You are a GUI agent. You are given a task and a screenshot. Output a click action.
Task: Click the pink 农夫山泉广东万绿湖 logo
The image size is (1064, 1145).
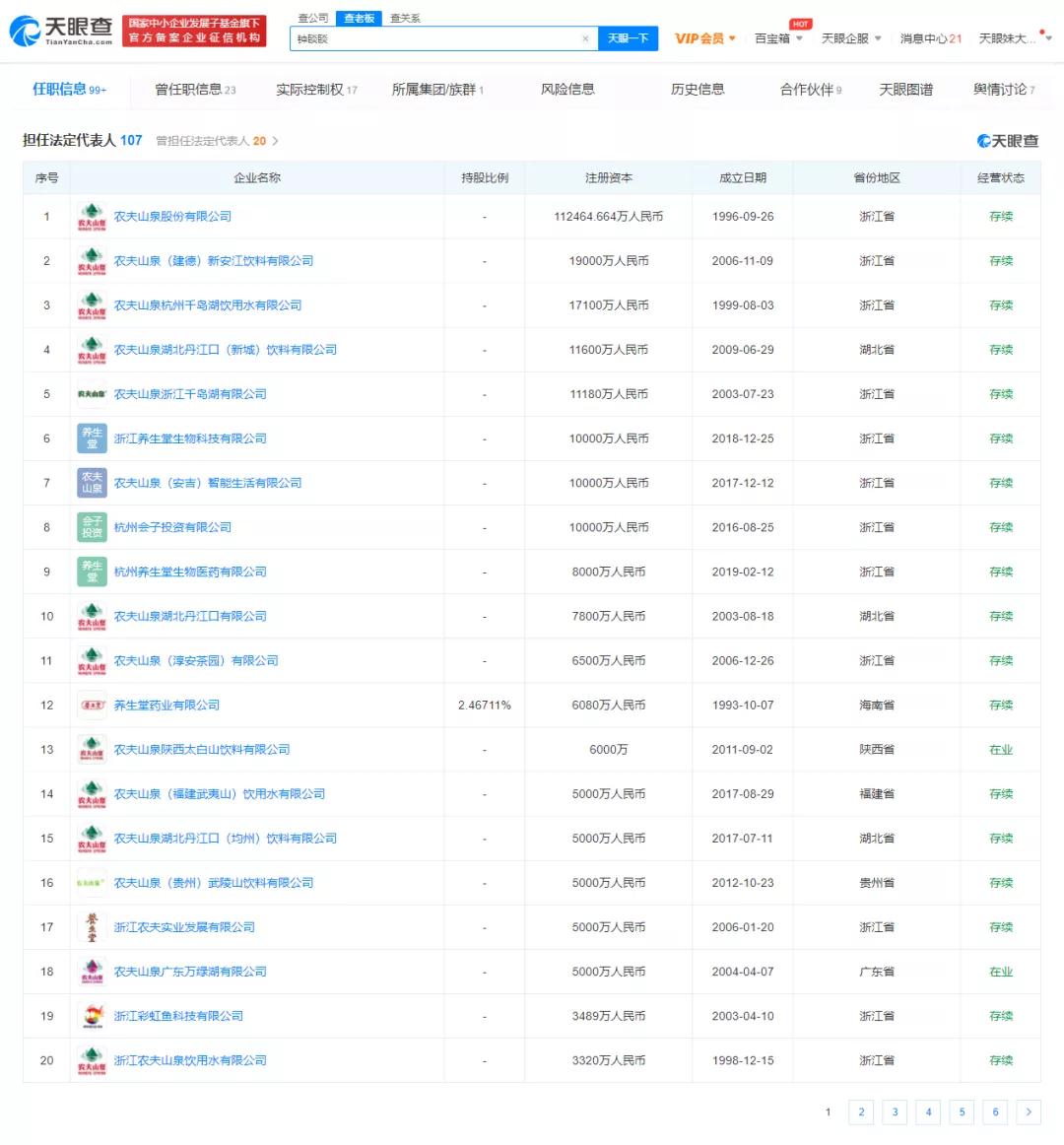tap(92, 971)
